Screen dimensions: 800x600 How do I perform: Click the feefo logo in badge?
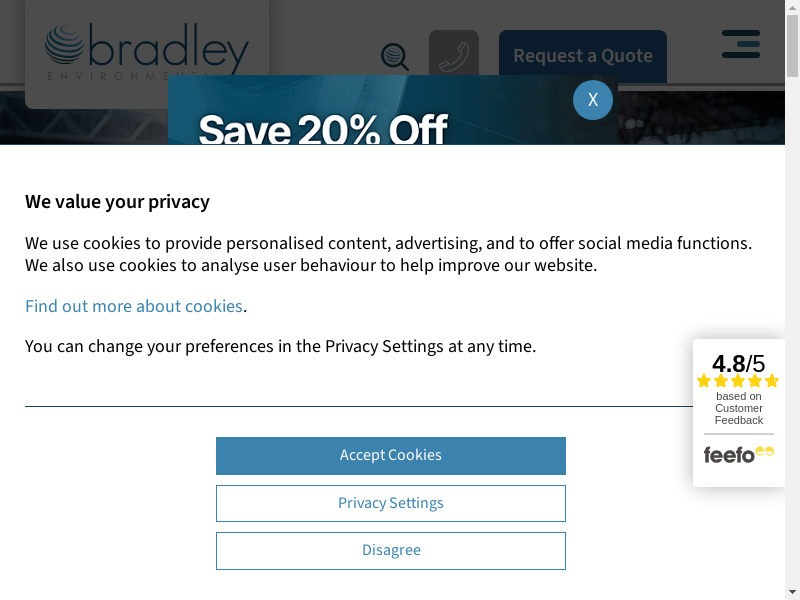point(738,454)
